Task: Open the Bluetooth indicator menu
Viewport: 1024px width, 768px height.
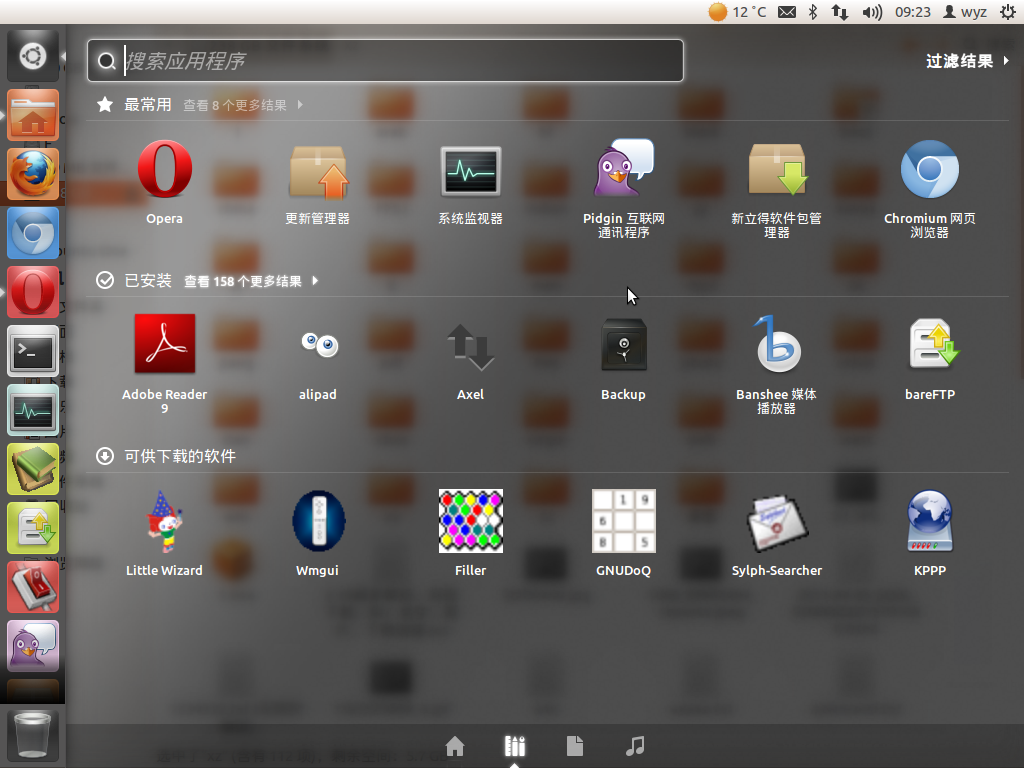Action: pyautogui.click(x=813, y=12)
